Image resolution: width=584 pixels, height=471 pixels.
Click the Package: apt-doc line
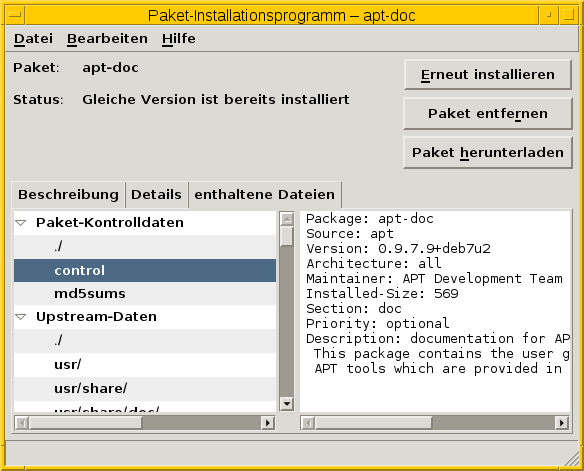[x=369, y=219]
